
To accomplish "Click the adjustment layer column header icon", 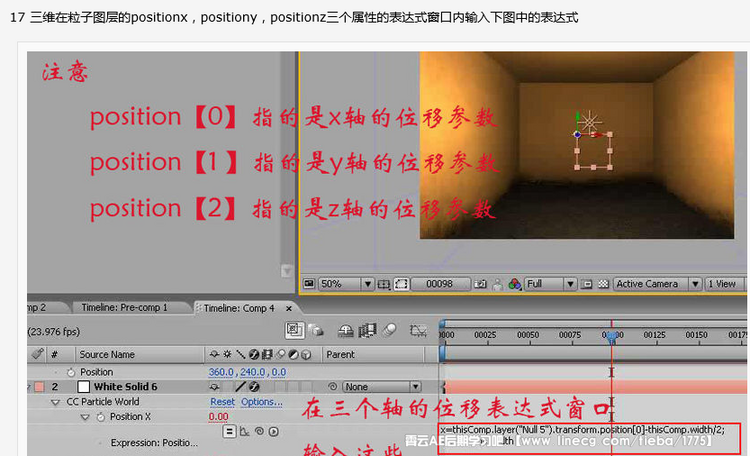I will point(294,355).
